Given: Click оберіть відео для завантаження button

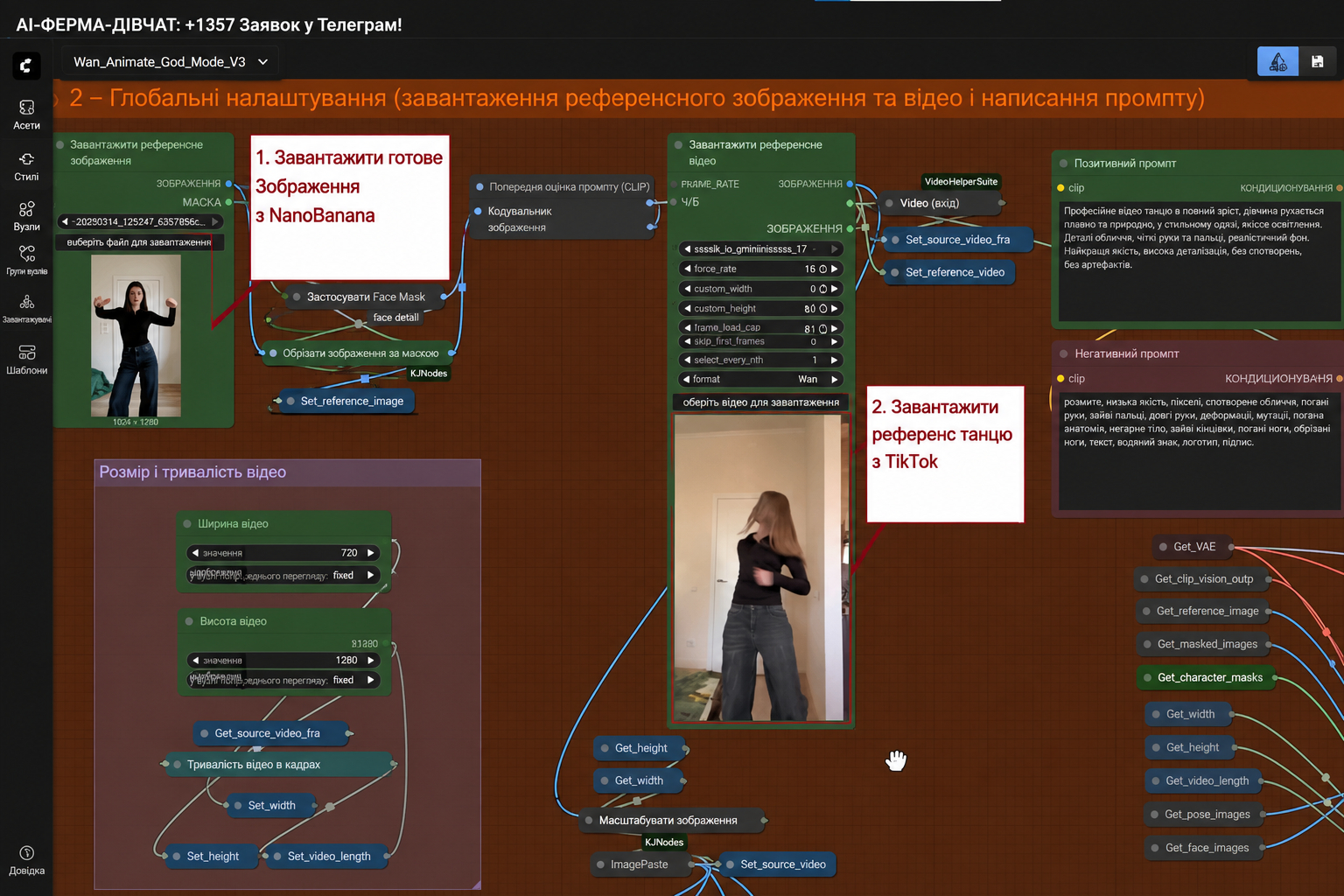Looking at the screenshot, I should (761, 402).
